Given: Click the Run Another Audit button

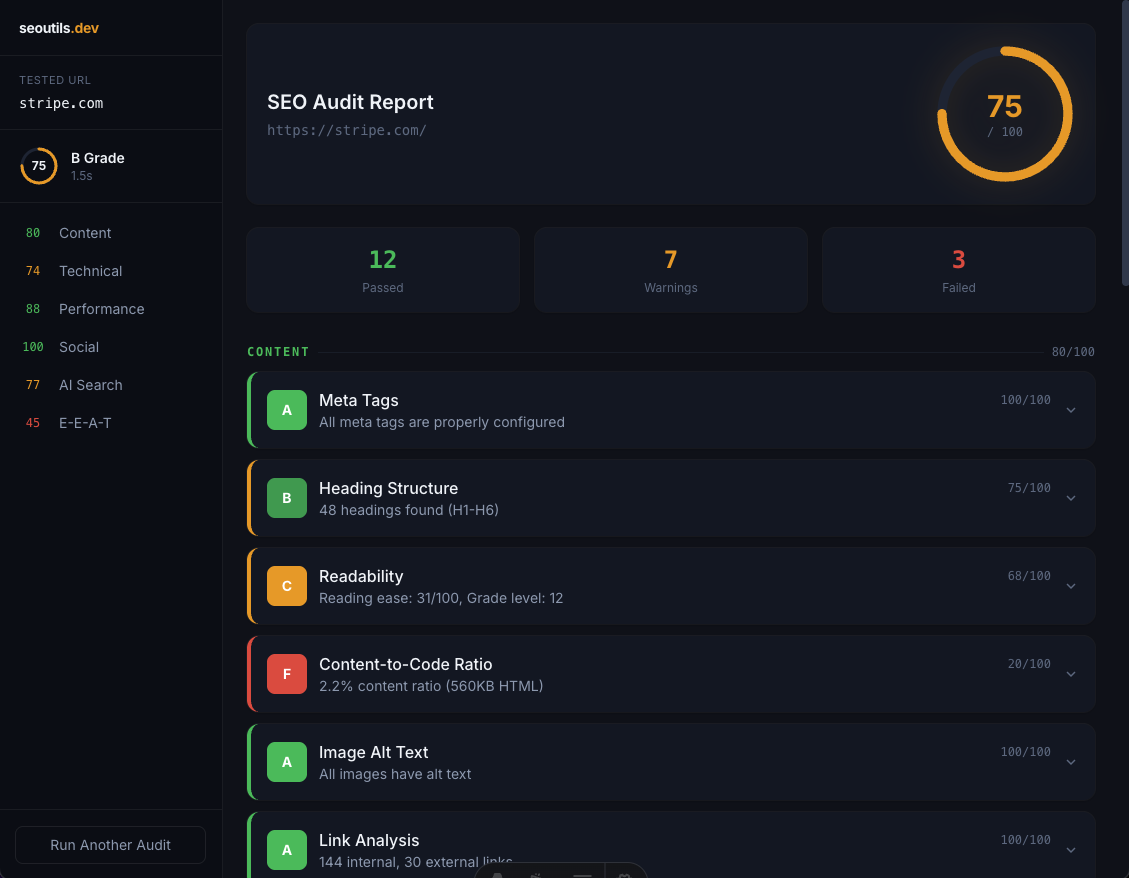Looking at the screenshot, I should tap(110, 845).
